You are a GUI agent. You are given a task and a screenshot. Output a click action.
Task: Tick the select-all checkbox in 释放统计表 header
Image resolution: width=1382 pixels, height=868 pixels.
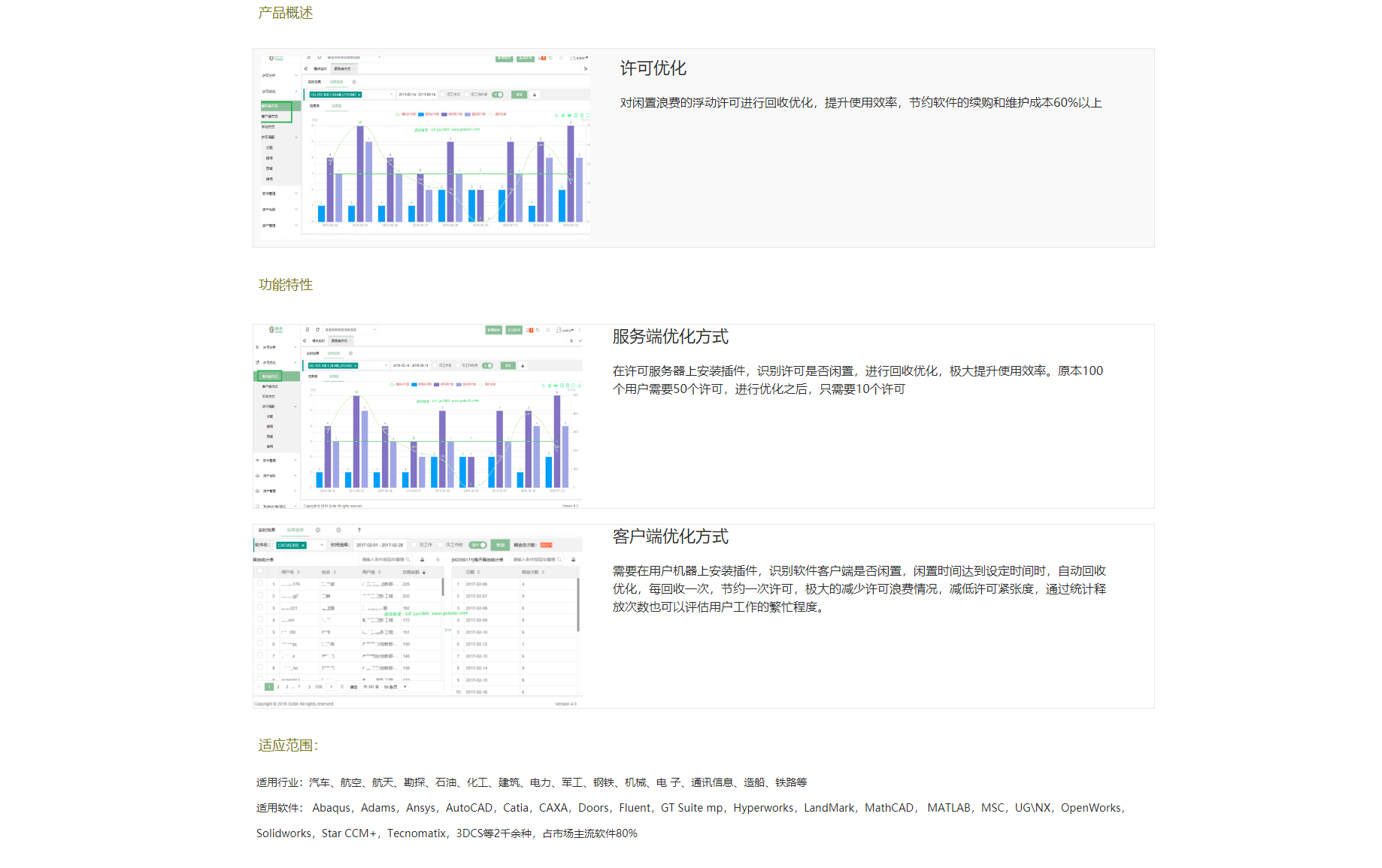pyautogui.click(x=261, y=572)
